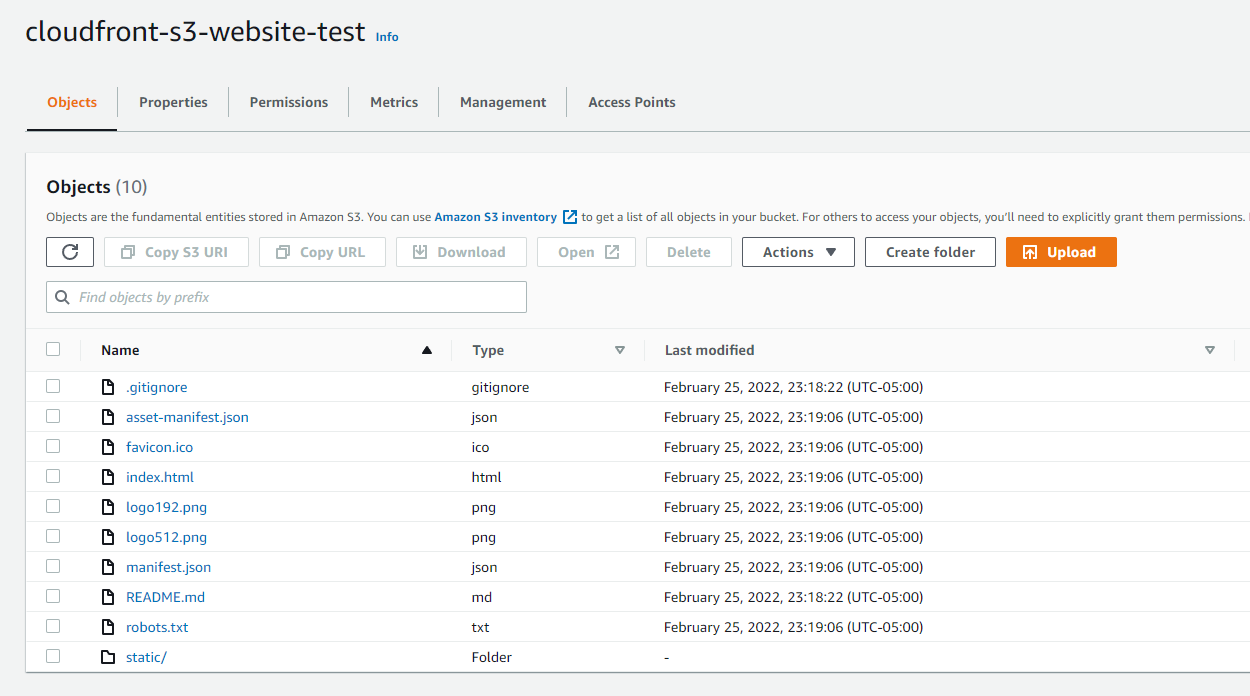The height and width of the screenshot is (696, 1250).
Task: Sort by the Last modified column arrow
Action: click(x=1210, y=350)
